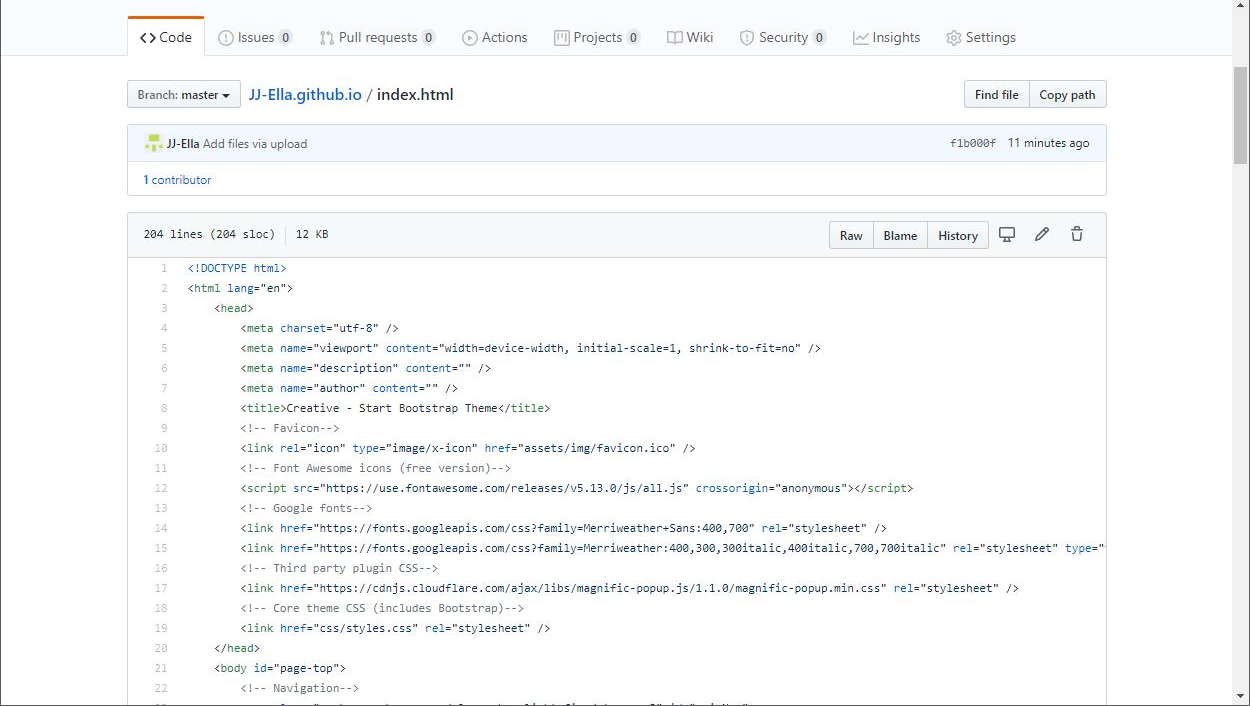Click the Copy path button
Viewport: 1250px width, 706px height.
[x=1067, y=95]
